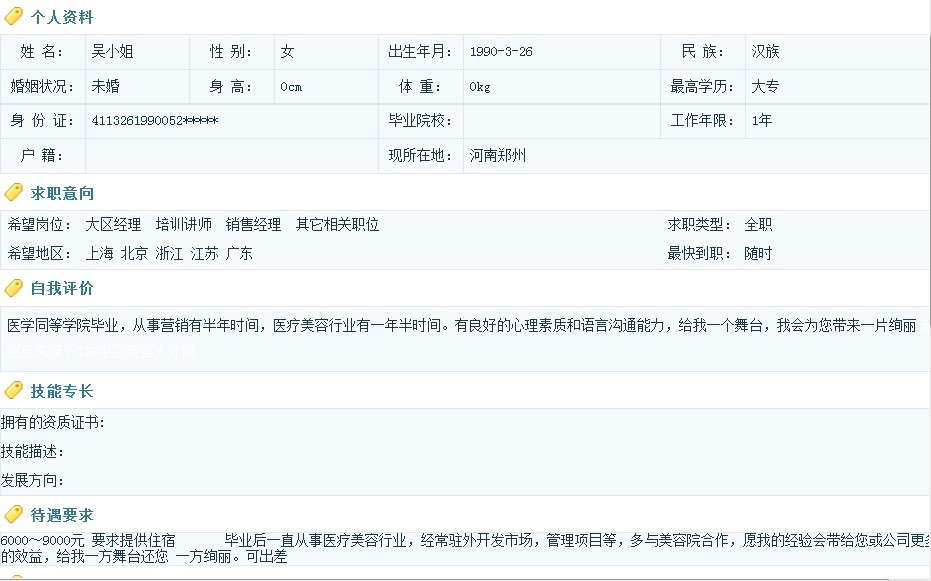Image resolution: width=931 pixels, height=581 pixels.
Task: Click the job type value 全职
Action: [x=758, y=225]
